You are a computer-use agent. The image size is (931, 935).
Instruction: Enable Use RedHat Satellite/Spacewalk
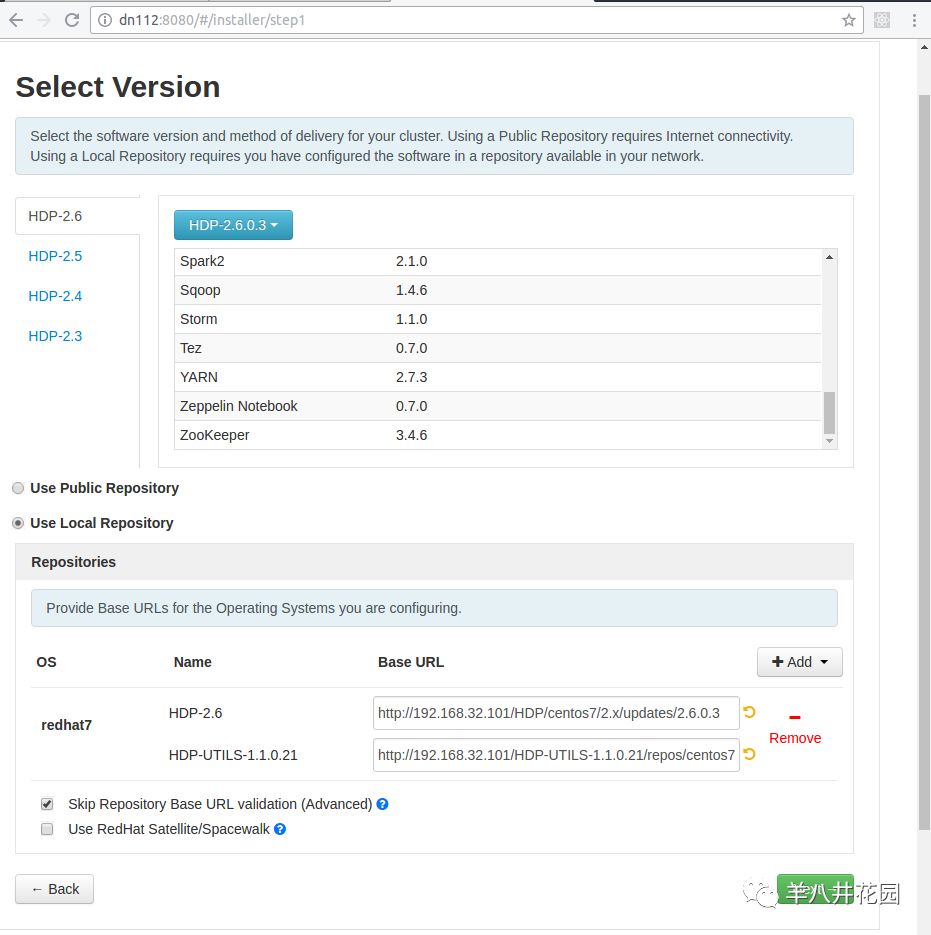pos(47,829)
